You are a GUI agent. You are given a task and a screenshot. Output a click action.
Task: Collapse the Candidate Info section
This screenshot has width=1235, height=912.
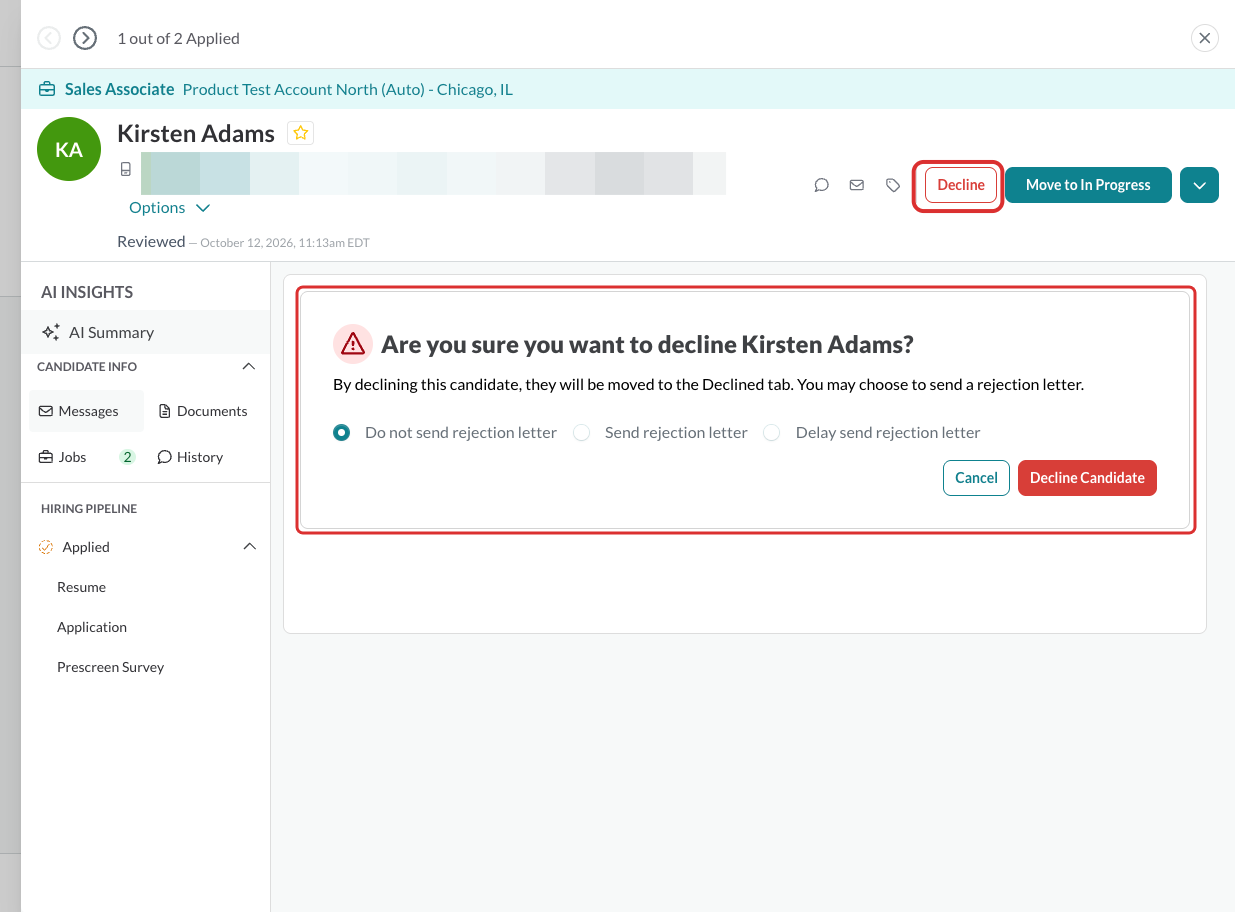pos(249,367)
